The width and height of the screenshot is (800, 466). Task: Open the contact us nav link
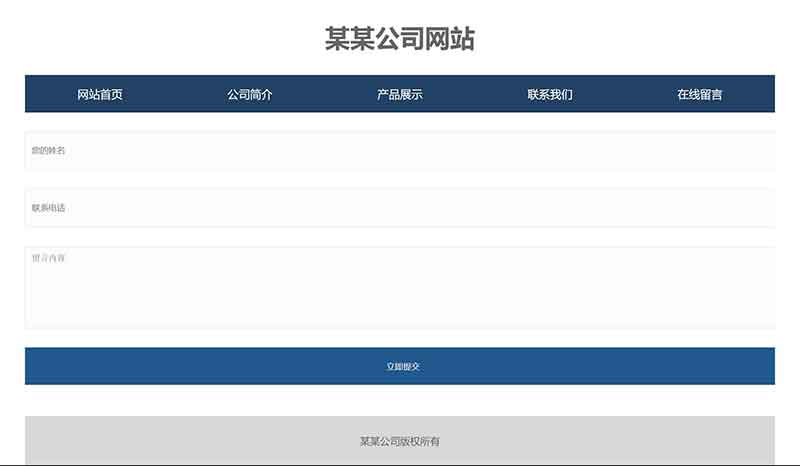point(550,95)
